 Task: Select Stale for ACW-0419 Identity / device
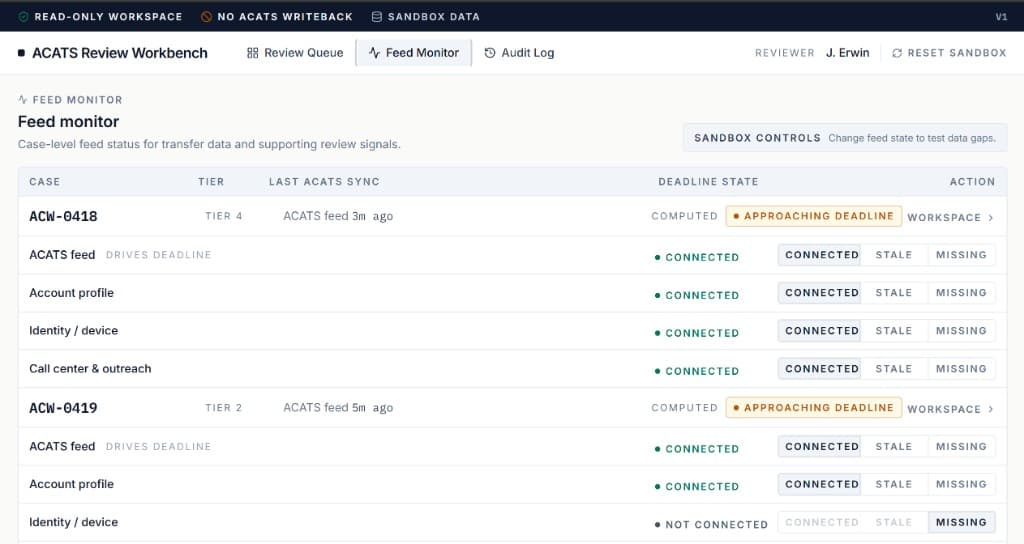click(x=893, y=522)
